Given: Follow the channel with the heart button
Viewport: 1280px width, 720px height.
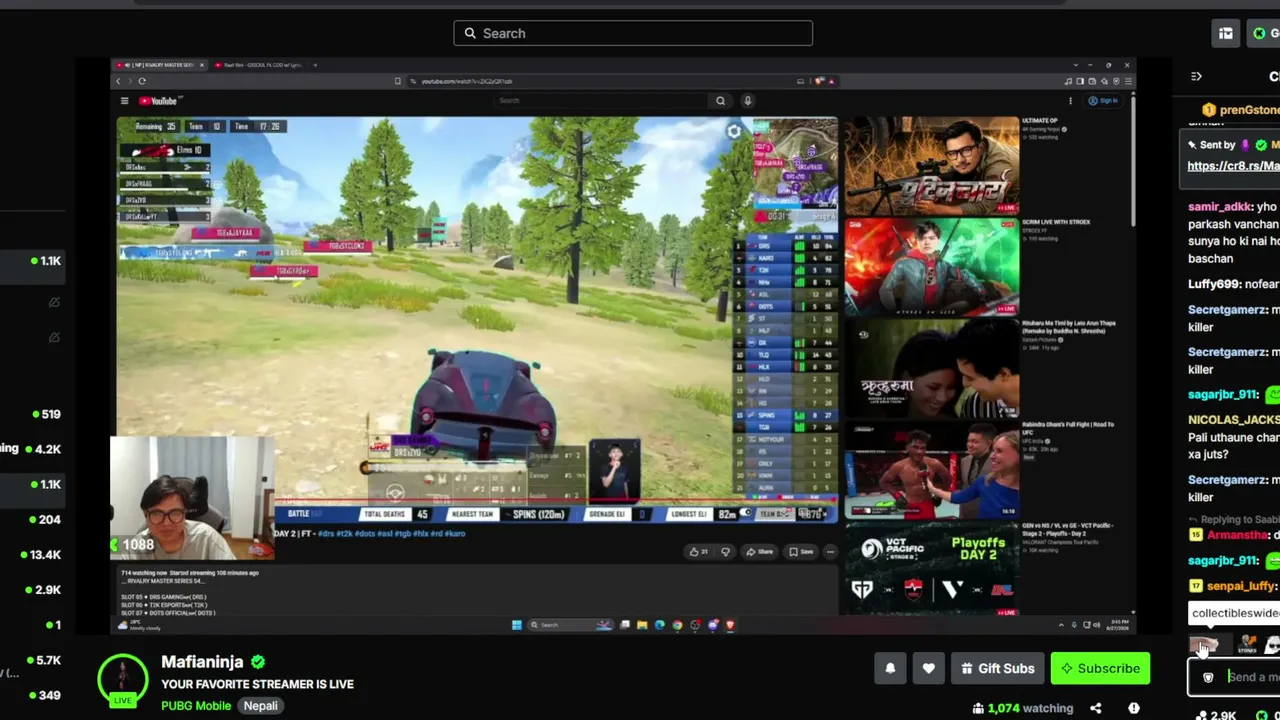Looking at the screenshot, I should click(929, 668).
